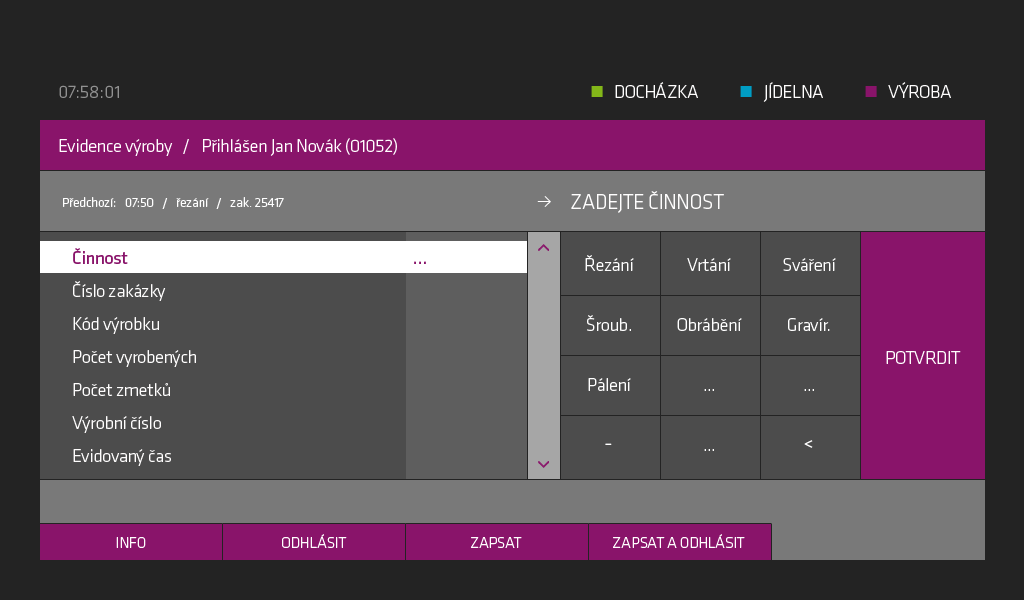Click the arrow icon before ZADEJTE ČINNOST
Viewport: 1024px width, 600px height.
pos(544,202)
